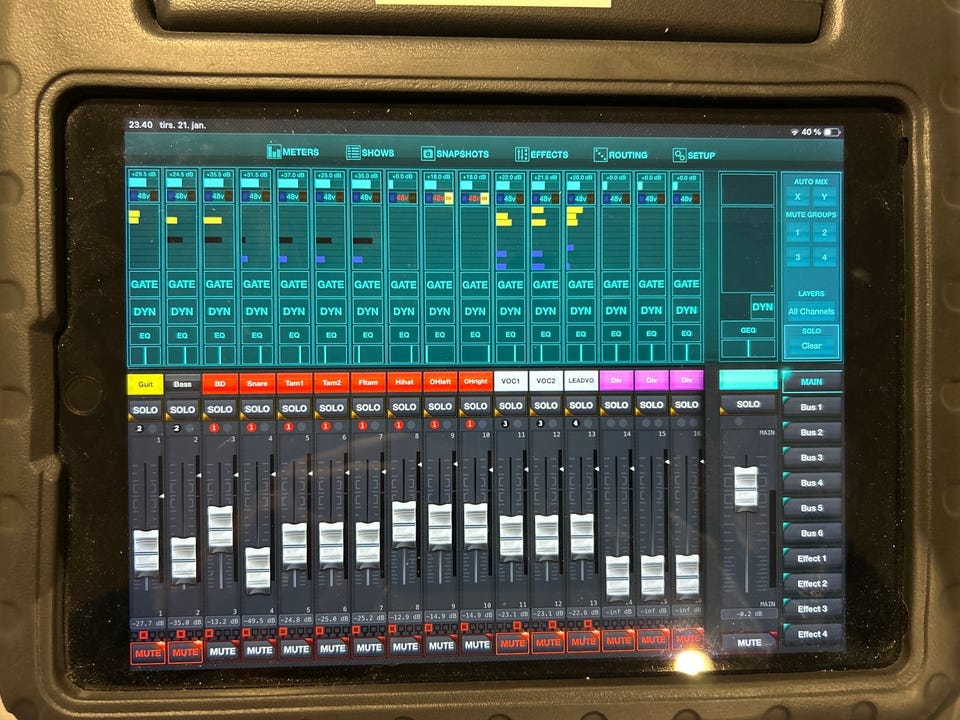Open EQ for the Hihat channel
This screenshot has width=960, height=720.
pyautogui.click(x=404, y=335)
